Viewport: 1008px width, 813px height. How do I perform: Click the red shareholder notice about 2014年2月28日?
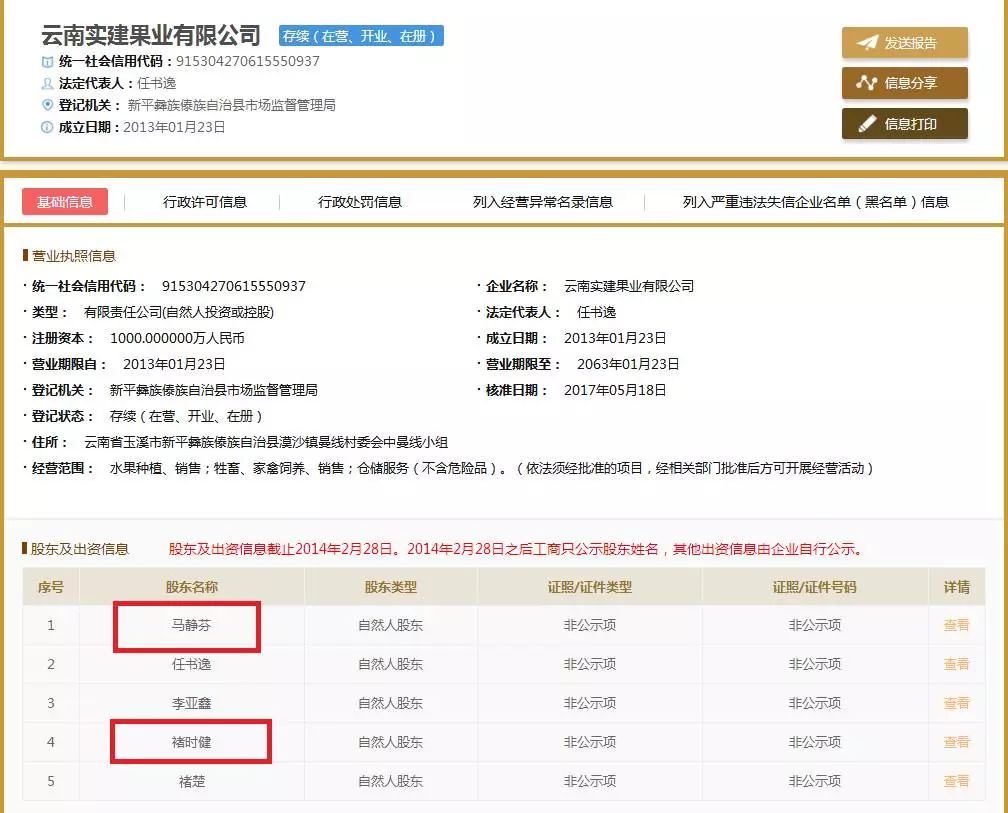pyautogui.click(x=516, y=549)
